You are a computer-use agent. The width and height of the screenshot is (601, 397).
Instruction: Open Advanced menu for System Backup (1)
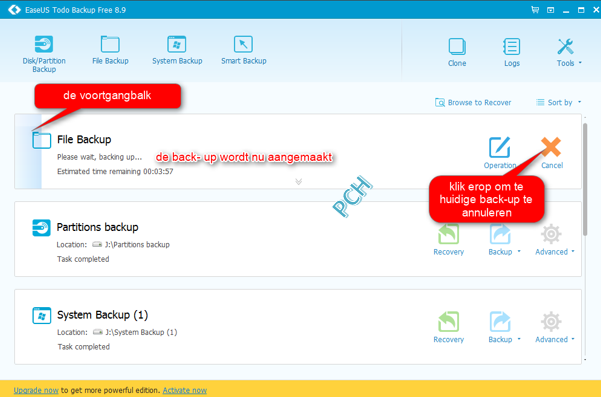point(555,327)
